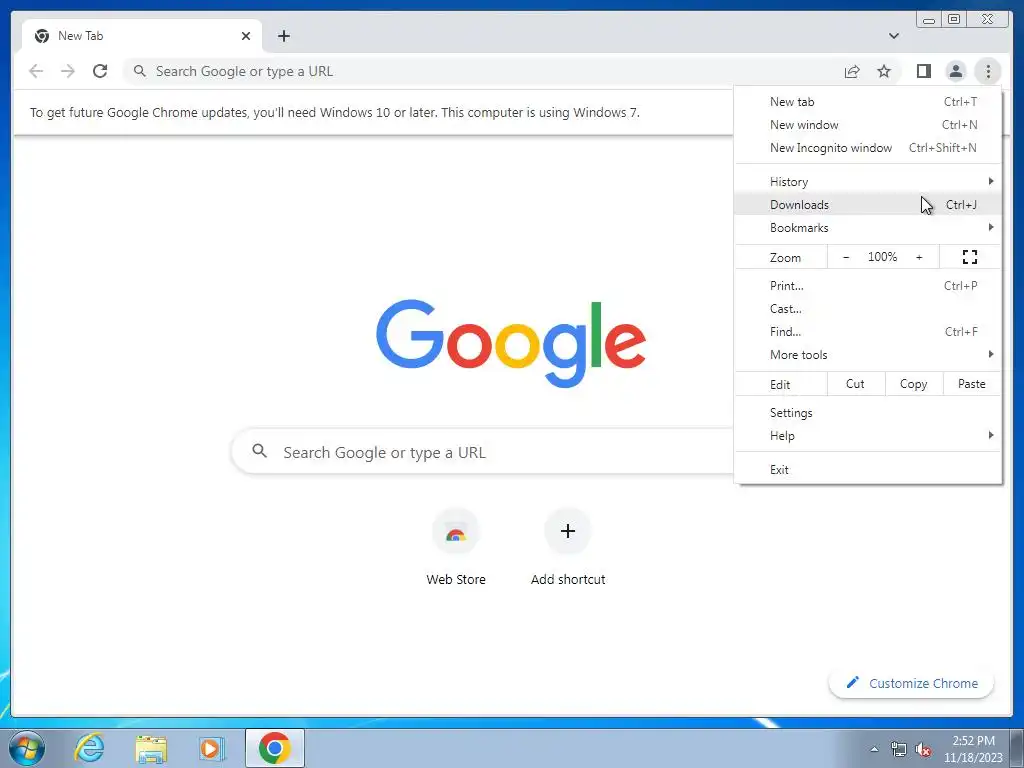Launch Internet Explorer from the taskbar

(x=89, y=748)
